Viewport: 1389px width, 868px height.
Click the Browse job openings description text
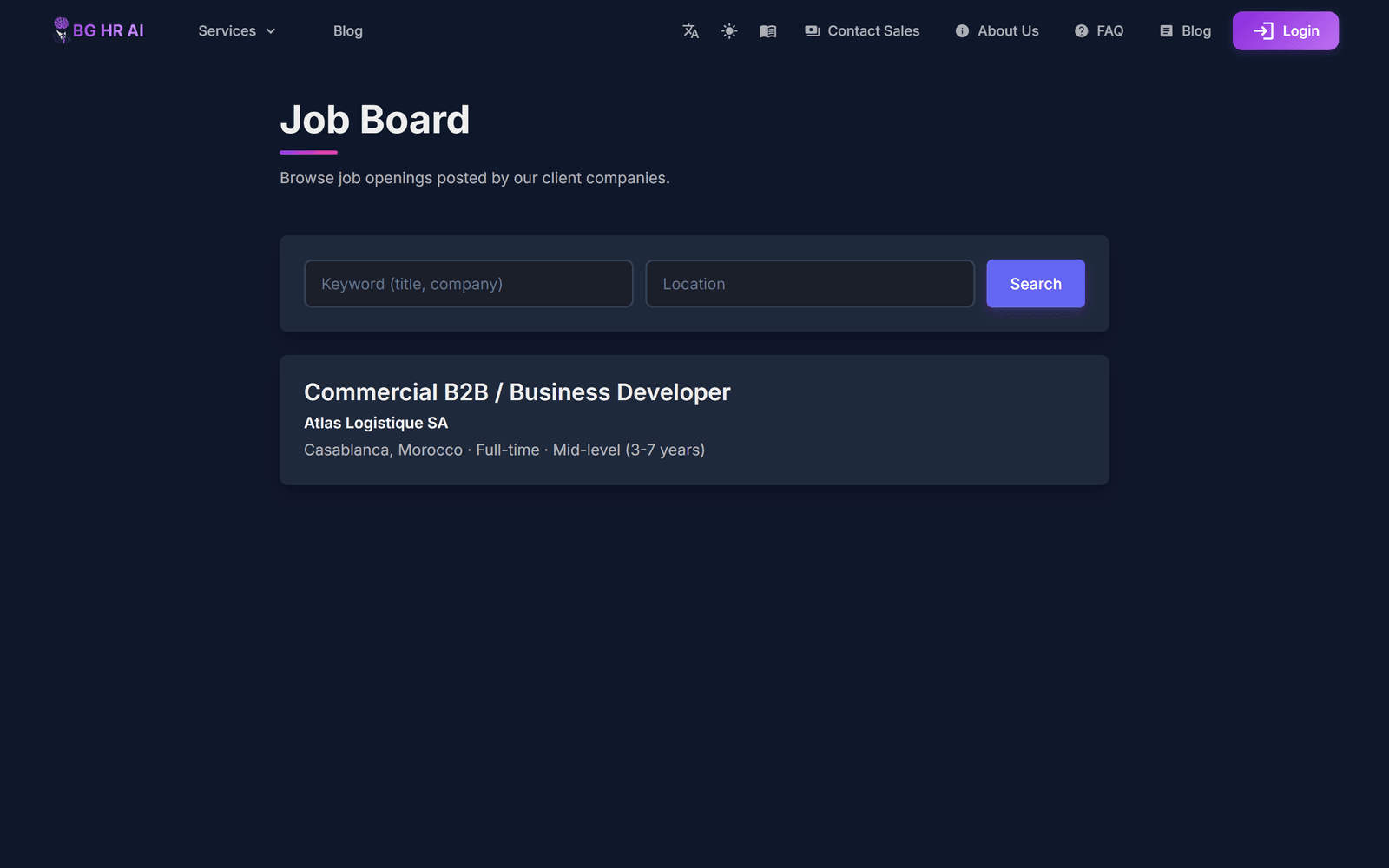coord(475,178)
